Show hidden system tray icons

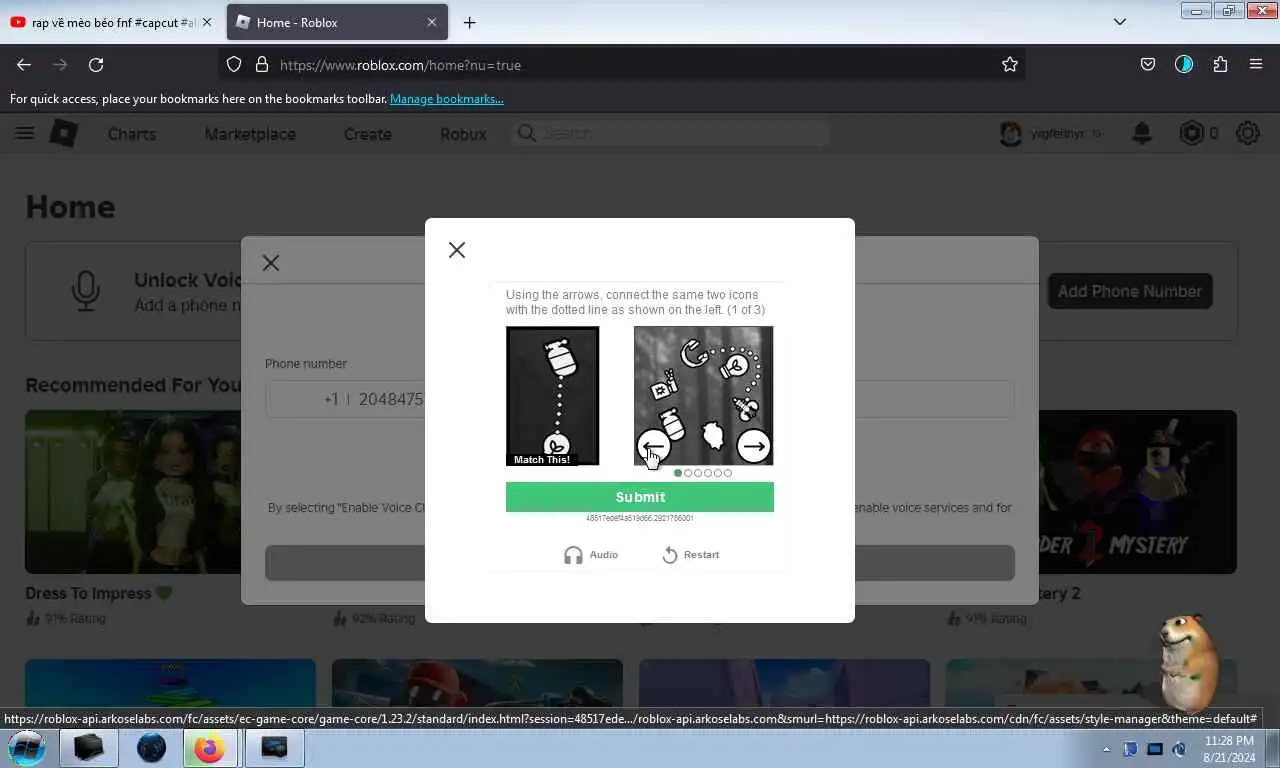(x=1106, y=749)
